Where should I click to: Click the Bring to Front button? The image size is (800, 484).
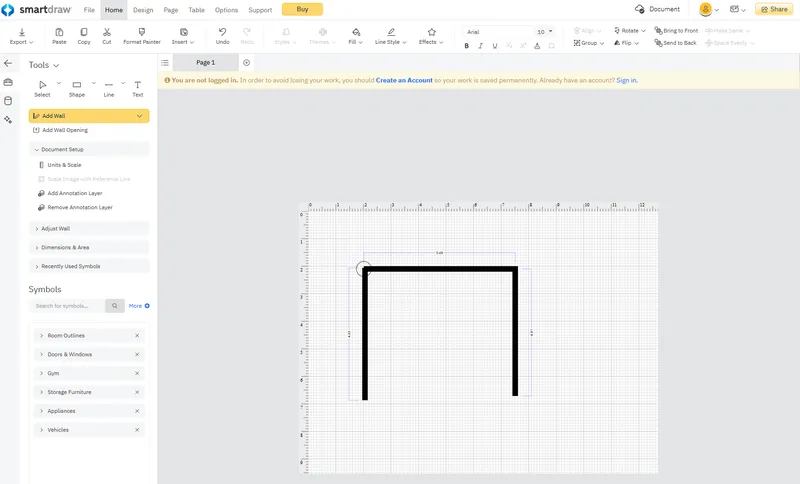point(676,31)
